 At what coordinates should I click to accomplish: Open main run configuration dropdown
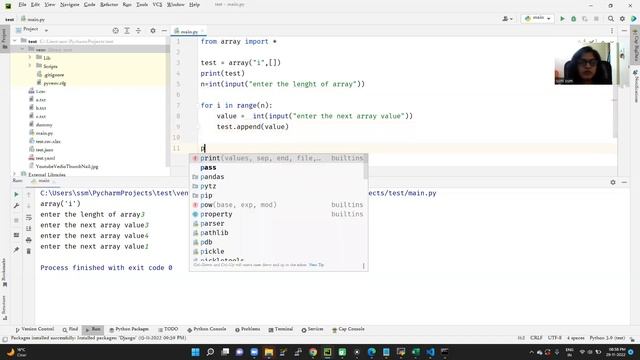[538, 18]
